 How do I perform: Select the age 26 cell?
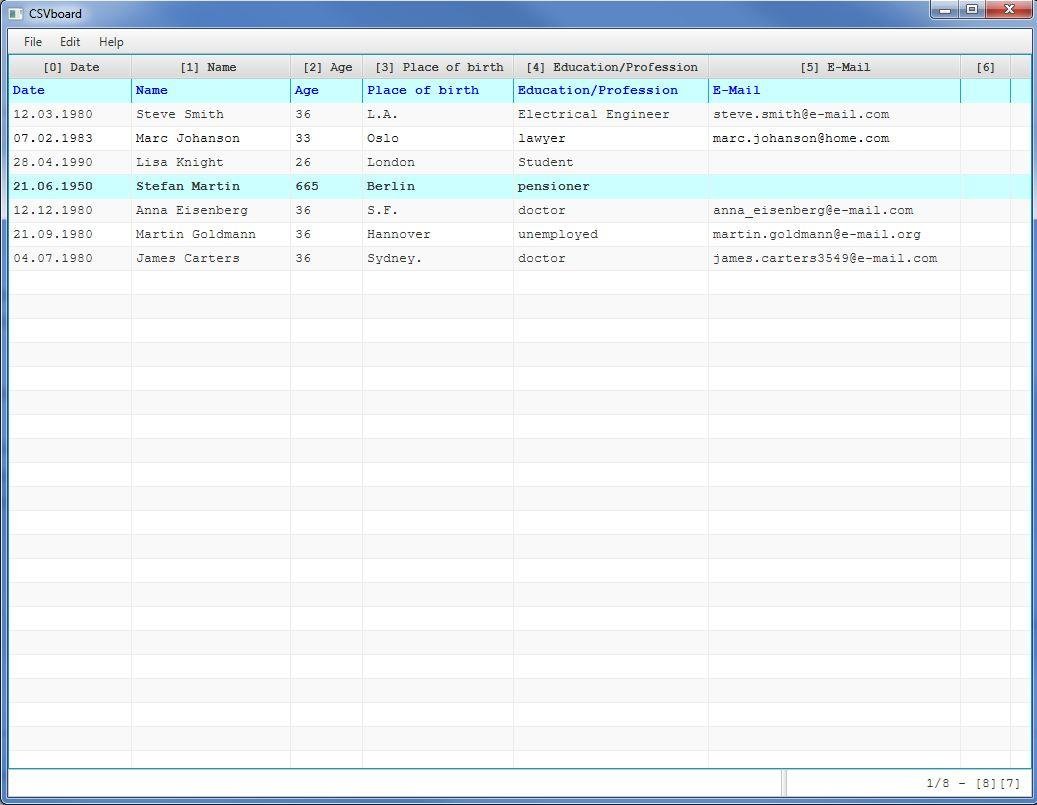pyautogui.click(x=327, y=162)
